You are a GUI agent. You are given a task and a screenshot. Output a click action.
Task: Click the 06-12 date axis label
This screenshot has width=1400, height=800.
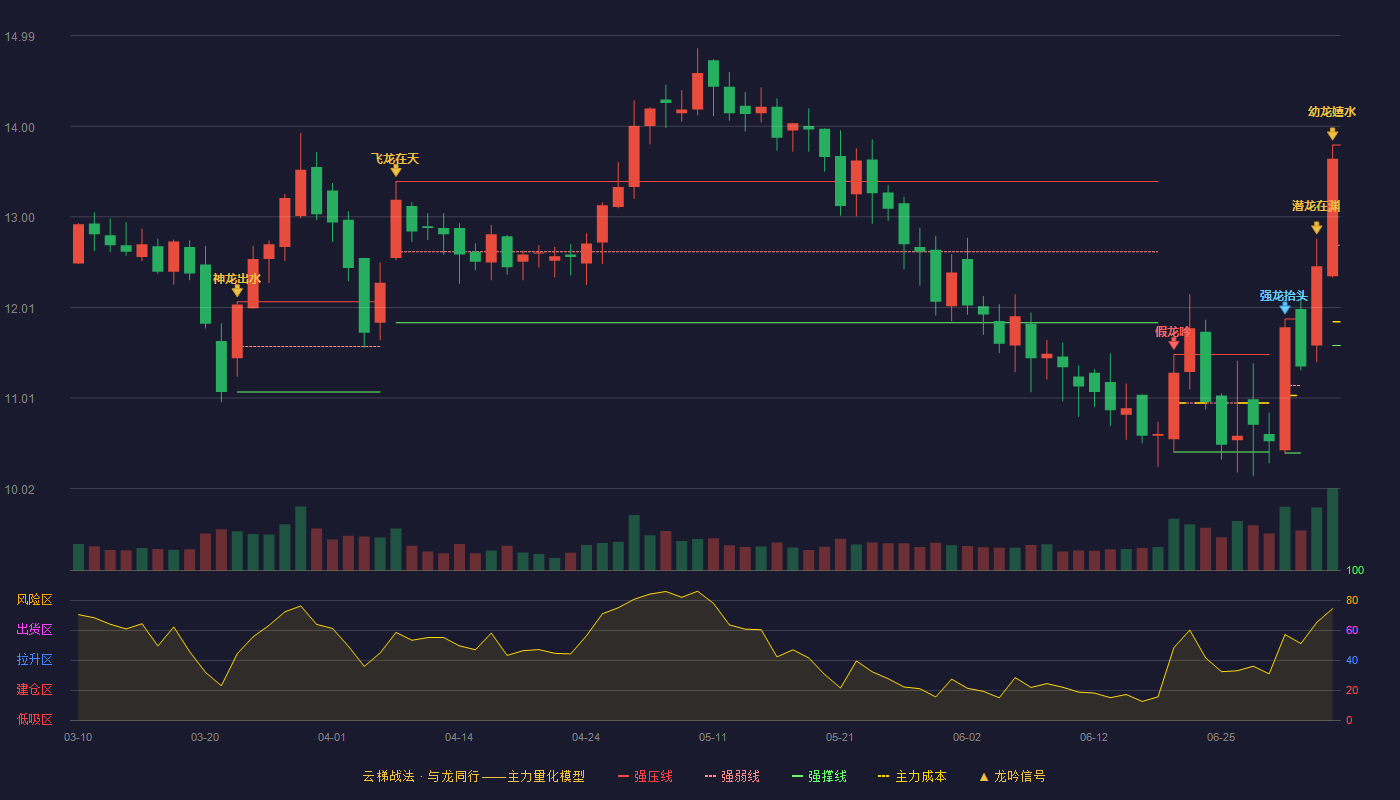pyautogui.click(x=1094, y=737)
